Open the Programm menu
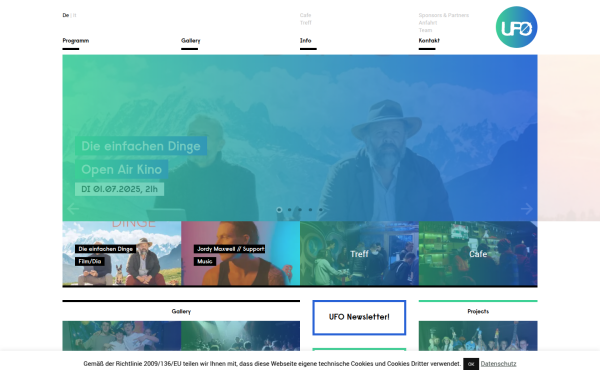The height and width of the screenshot is (375, 600). (76, 41)
